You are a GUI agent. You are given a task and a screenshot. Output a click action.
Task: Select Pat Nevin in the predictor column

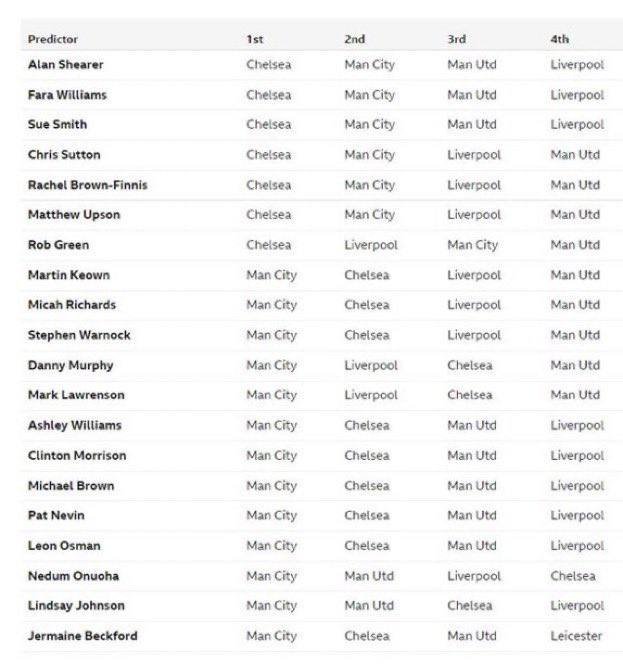pos(56,516)
